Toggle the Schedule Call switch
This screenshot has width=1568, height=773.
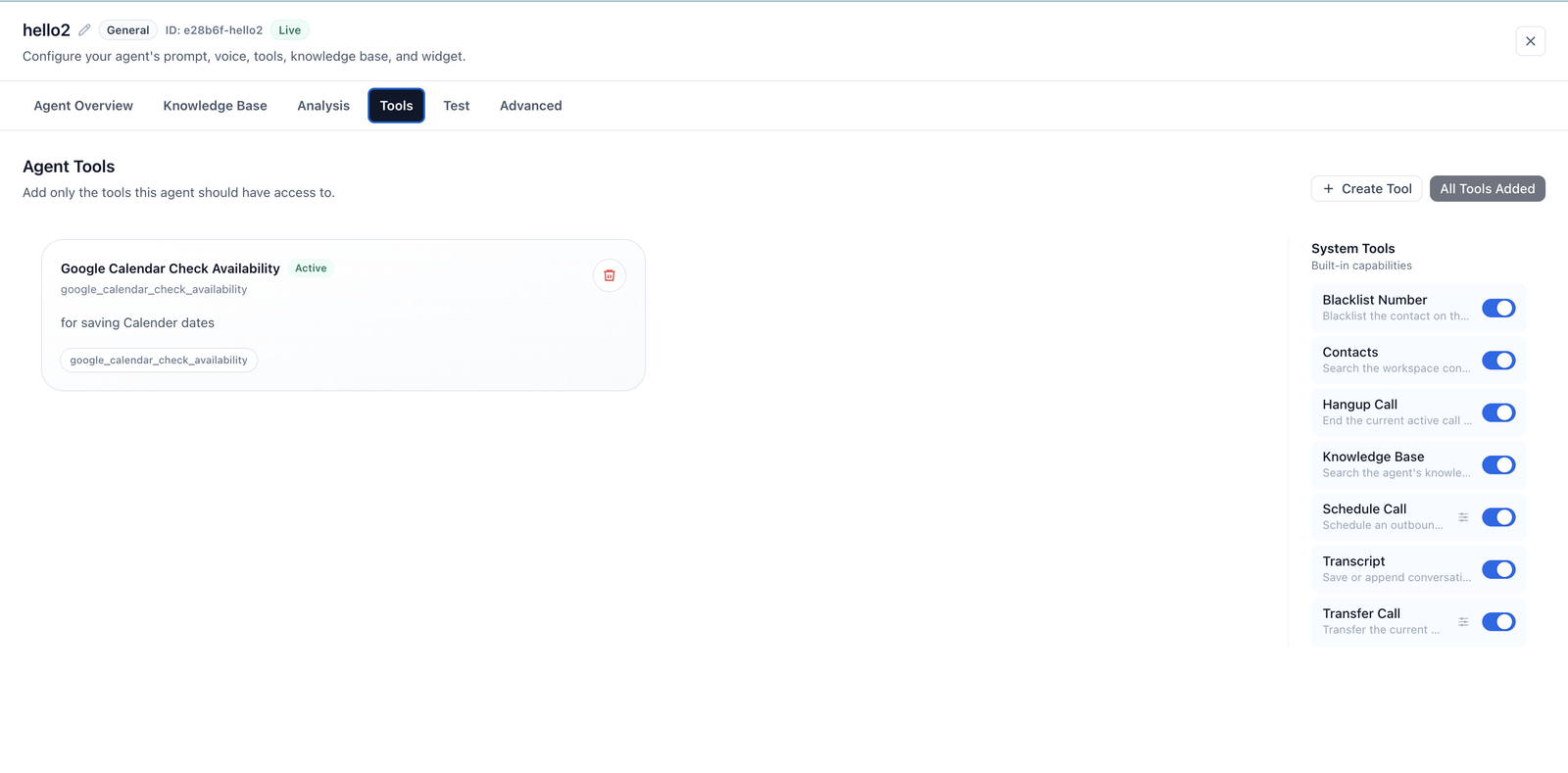[1498, 517]
